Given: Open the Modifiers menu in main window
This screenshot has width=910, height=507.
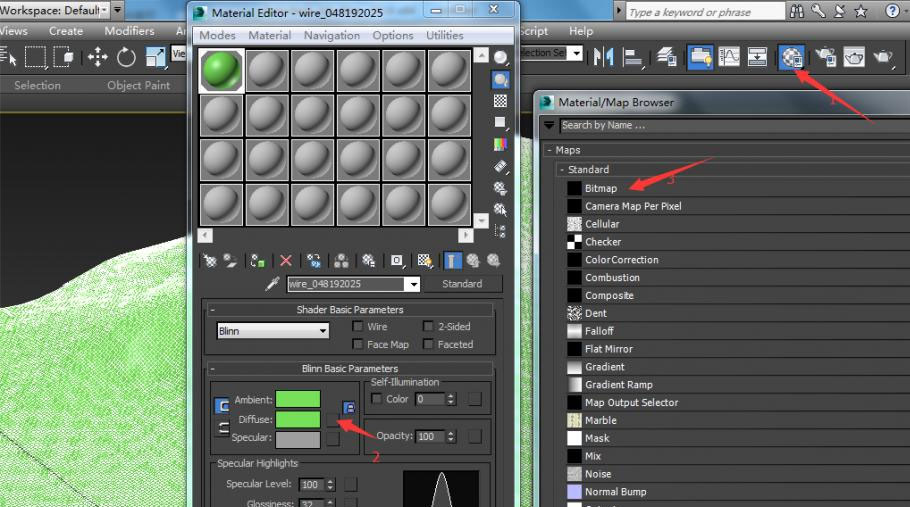Looking at the screenshot, I should [x=129, y=31].
